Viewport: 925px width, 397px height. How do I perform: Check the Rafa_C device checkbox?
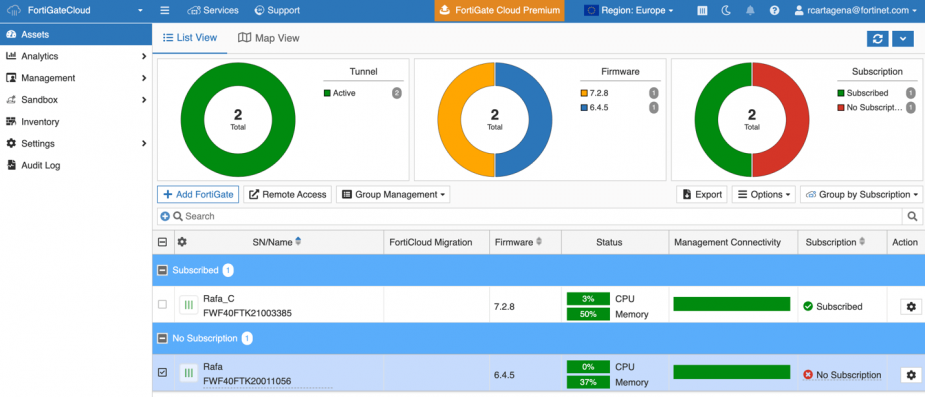point(162,304)
